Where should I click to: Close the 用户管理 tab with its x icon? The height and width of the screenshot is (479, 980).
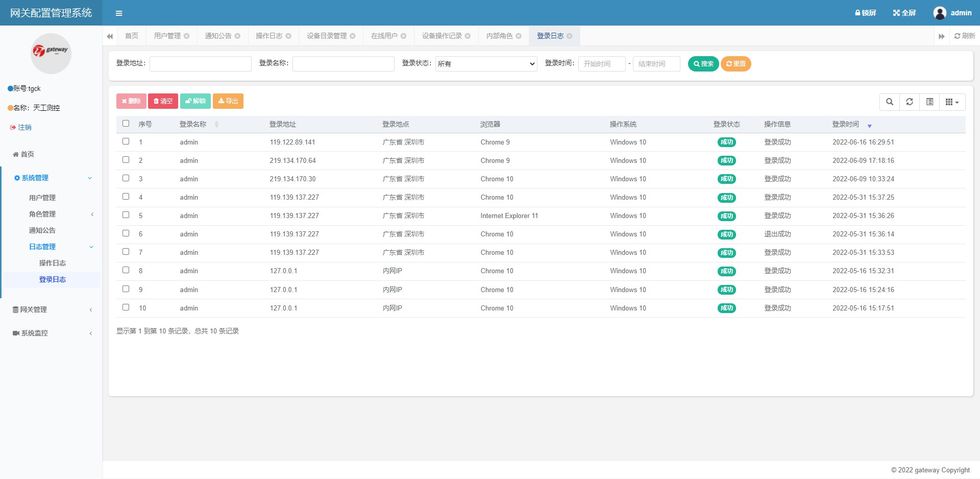187,36
